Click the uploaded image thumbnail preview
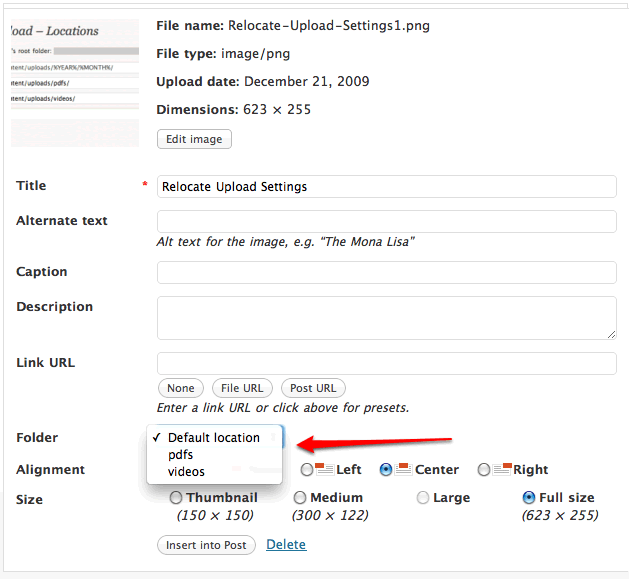 point(74,83)
